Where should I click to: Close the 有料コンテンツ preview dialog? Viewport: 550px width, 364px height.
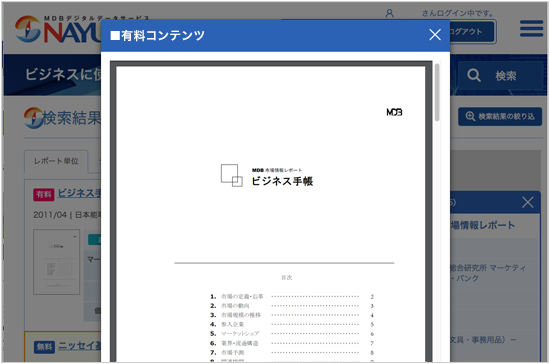pos(435,35)
